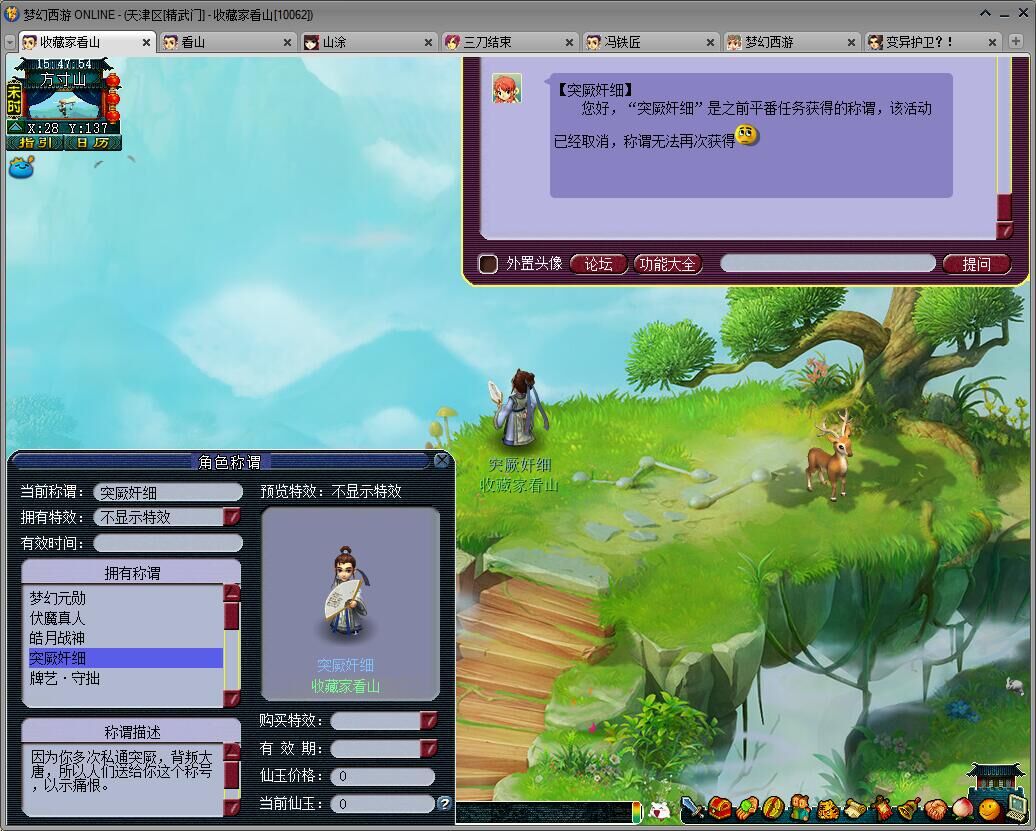Screen dimensions: 1036x831
Task: Collapse the minimap with triangle toggle
Action: coord(15,128)
